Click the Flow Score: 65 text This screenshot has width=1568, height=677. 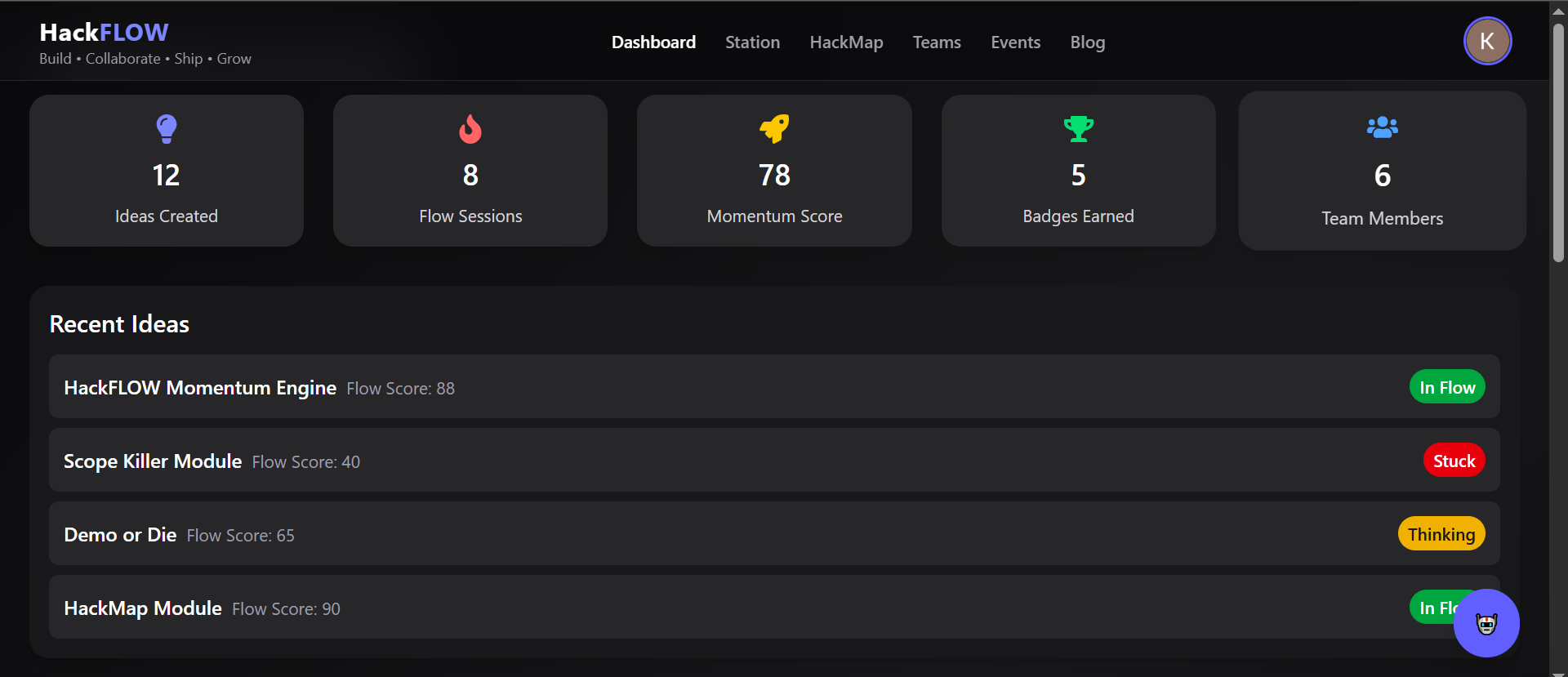240,536
